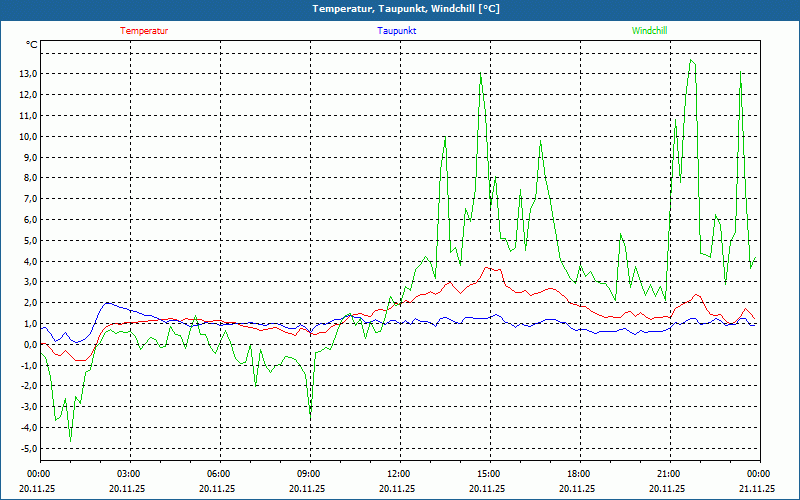Select the 18:00 time axis label
The image size is (800, 500).
578,474
